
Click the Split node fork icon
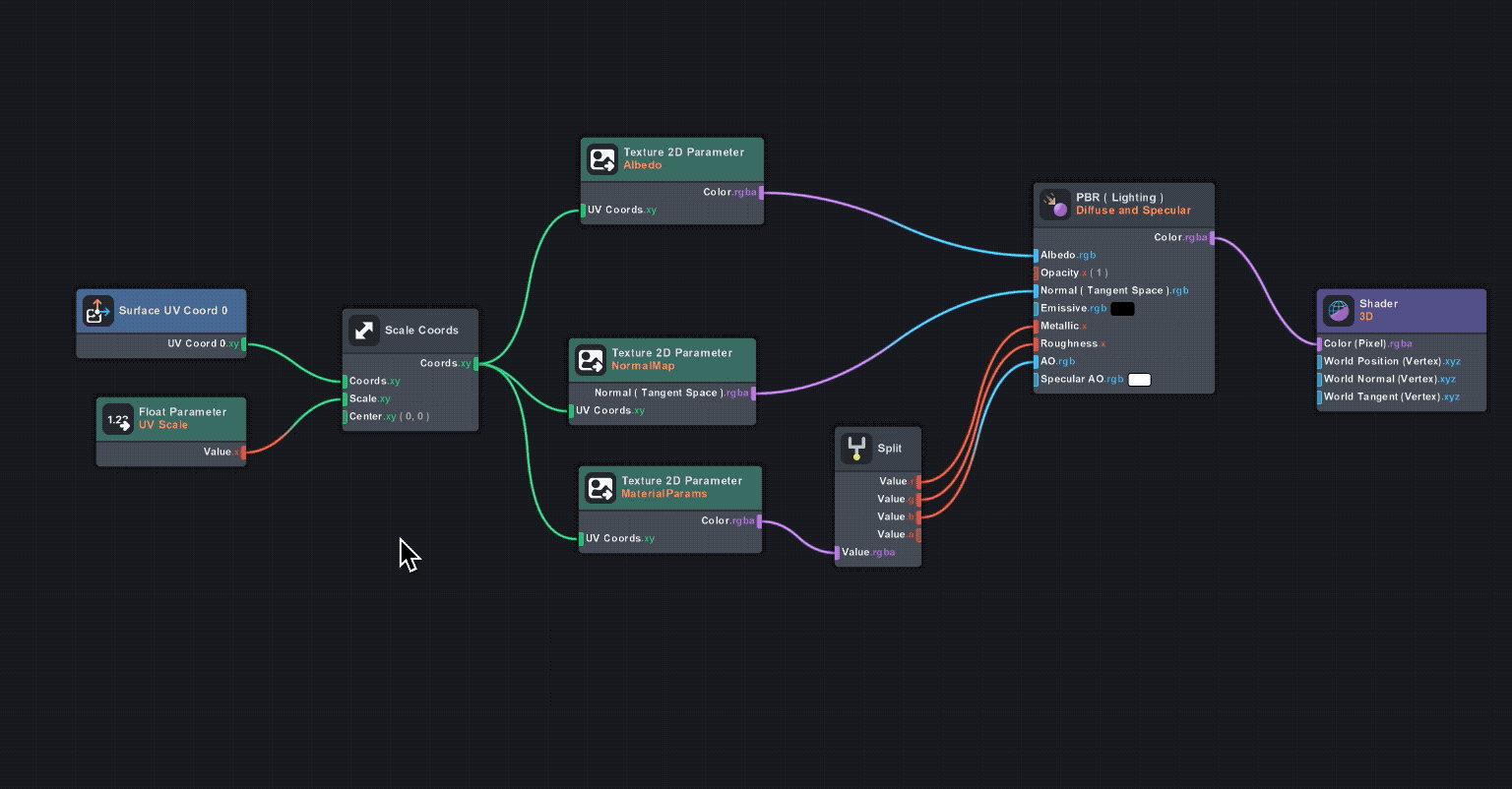coord(856,449)
